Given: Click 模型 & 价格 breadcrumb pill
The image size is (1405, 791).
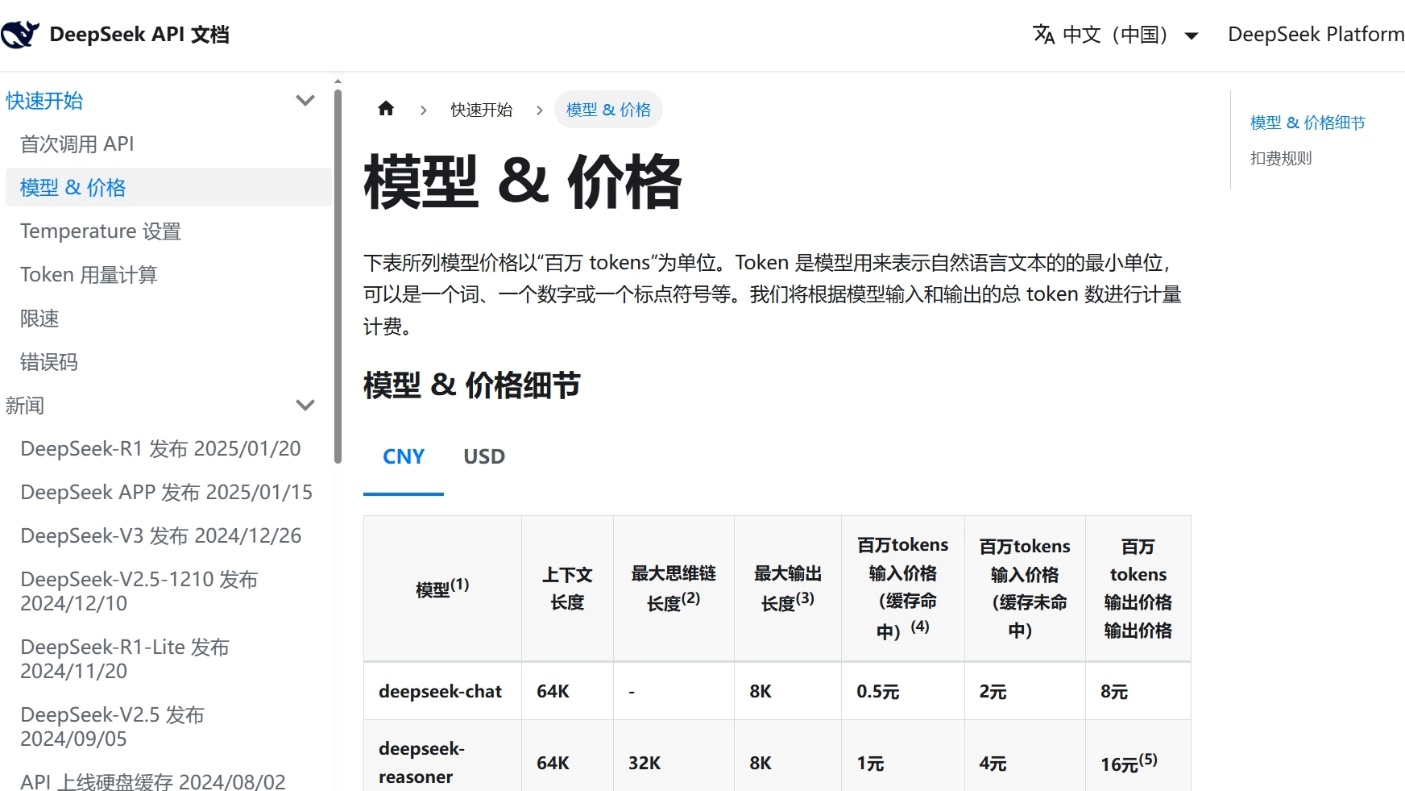Looking at the screenshot, I should [x=608, y=109].
